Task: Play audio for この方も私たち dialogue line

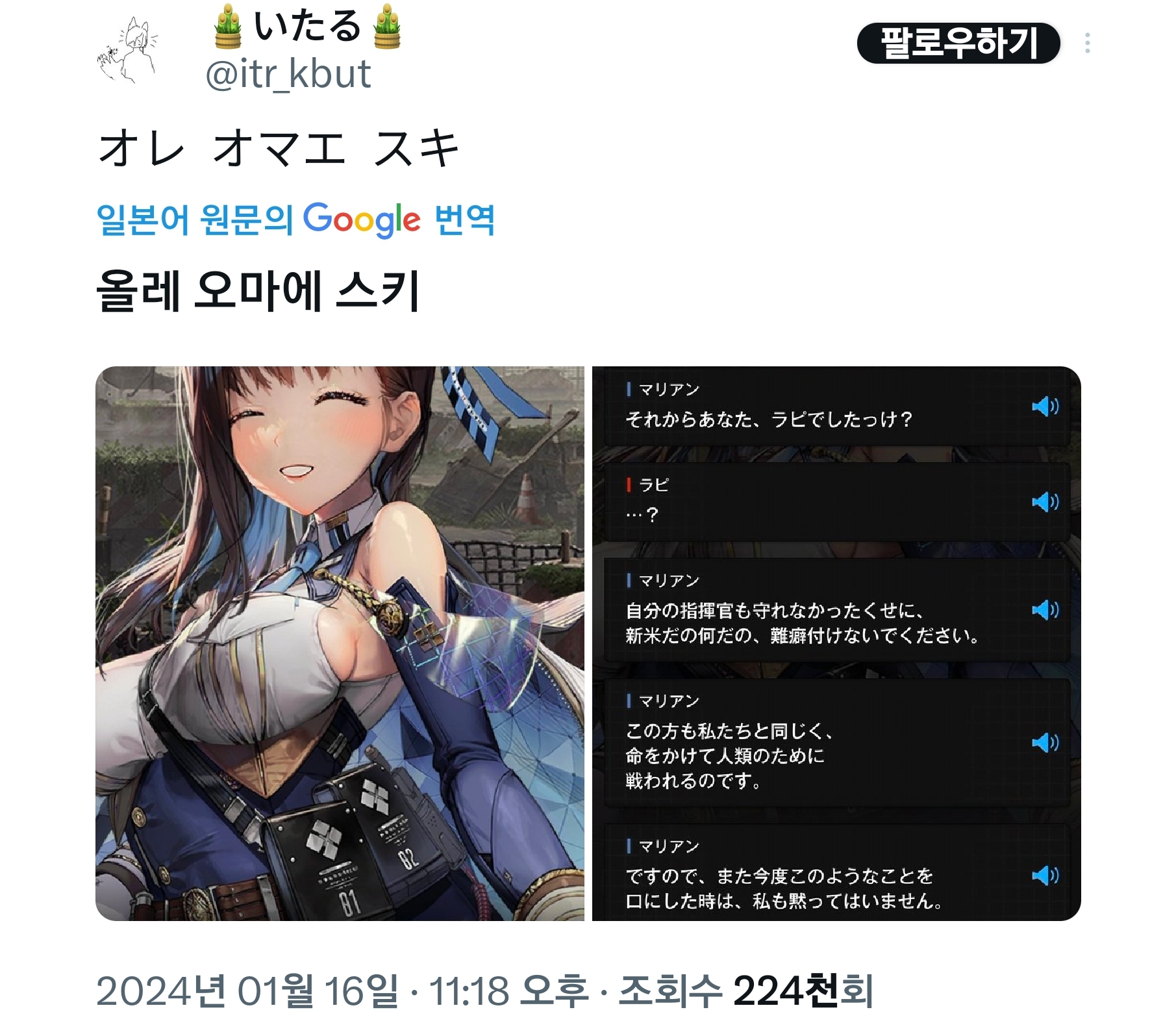Action: point(1045,742)
